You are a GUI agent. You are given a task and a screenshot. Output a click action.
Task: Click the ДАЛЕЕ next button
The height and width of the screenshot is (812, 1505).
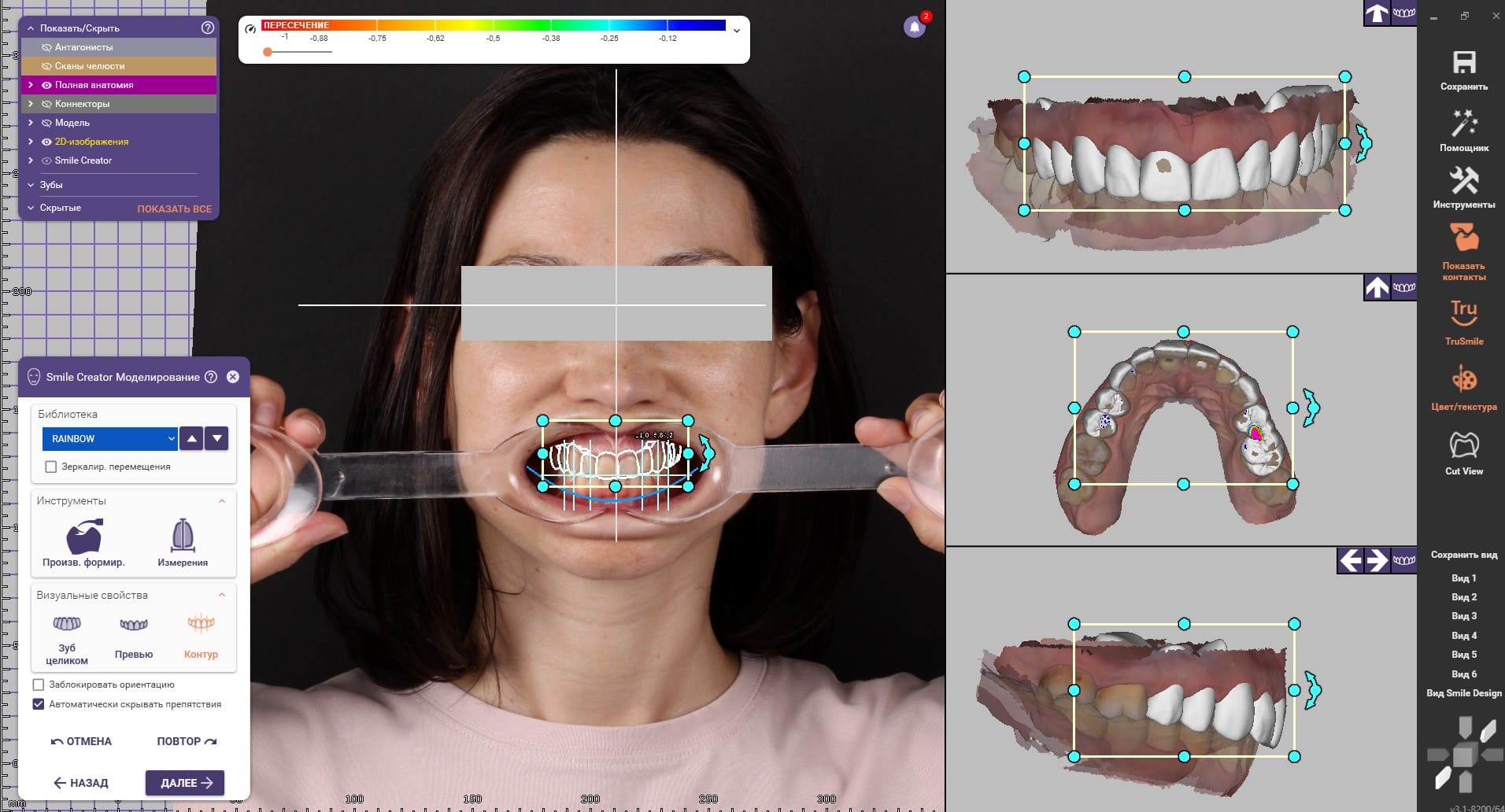point(185,783)
